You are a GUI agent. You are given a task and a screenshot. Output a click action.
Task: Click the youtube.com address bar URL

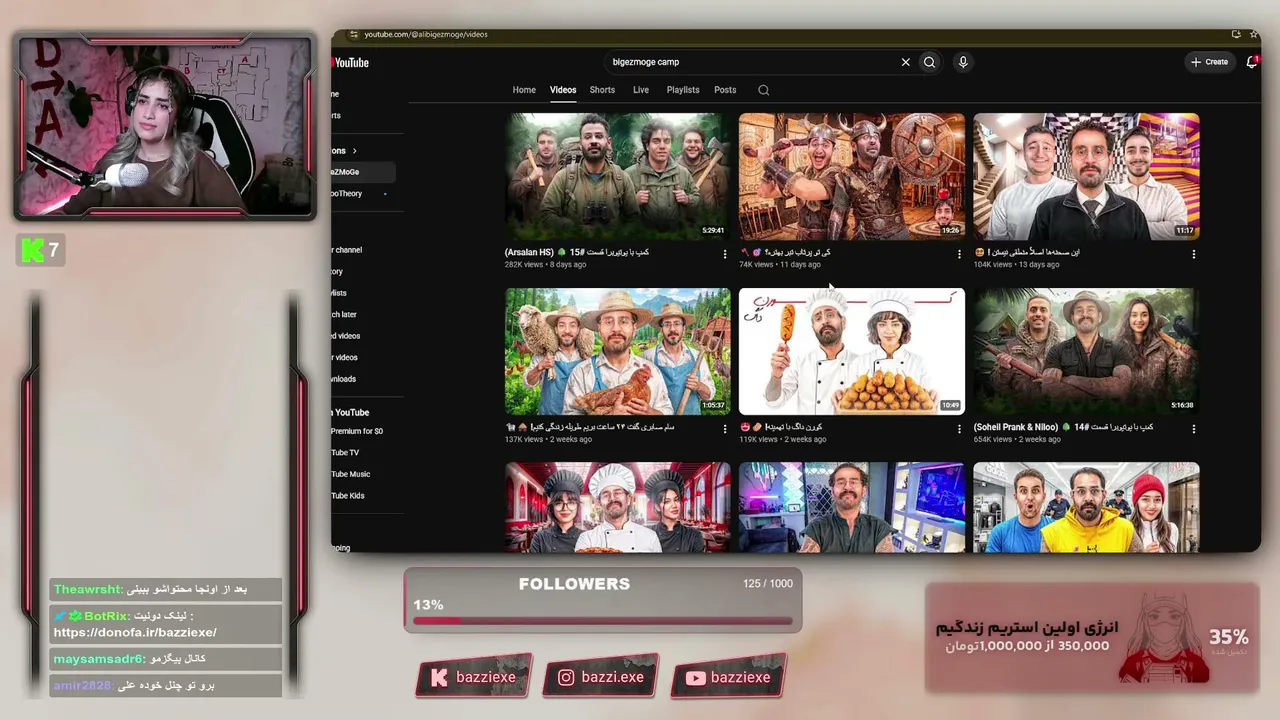(426, 34)
